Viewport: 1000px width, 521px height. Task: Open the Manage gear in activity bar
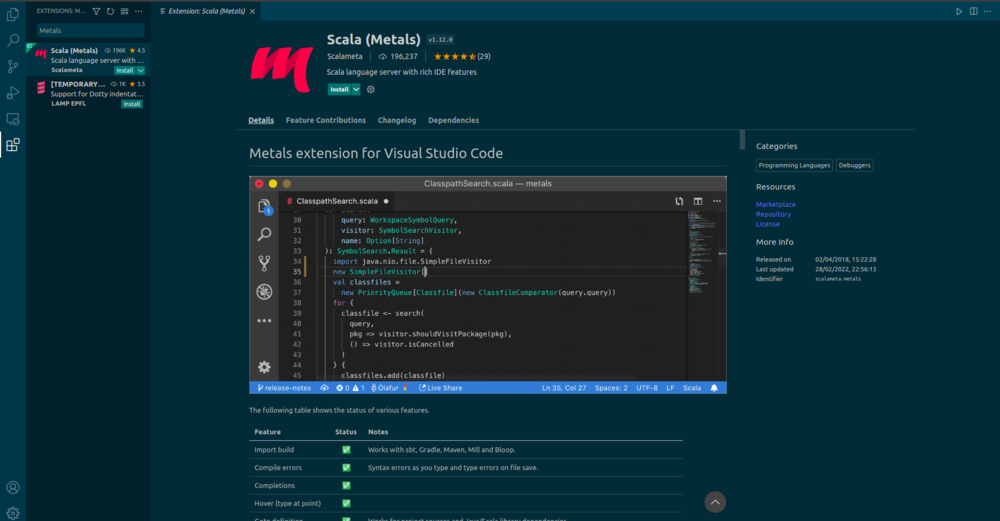click(13, 512)
